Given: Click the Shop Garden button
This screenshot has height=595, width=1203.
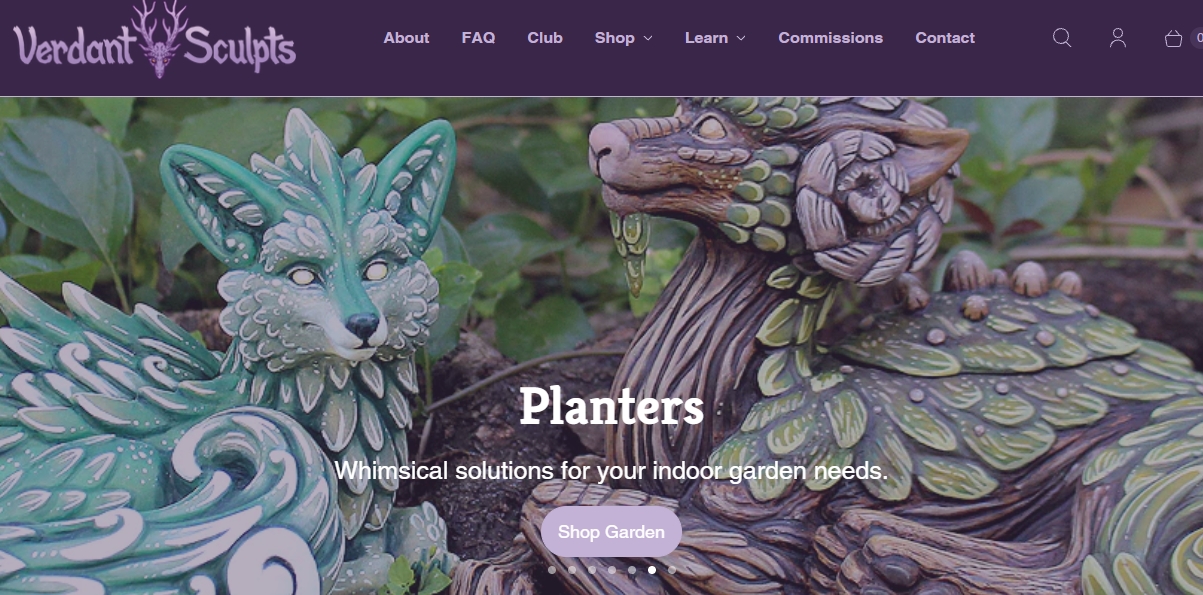Looking at the screenshot, I should pos(611,532).
